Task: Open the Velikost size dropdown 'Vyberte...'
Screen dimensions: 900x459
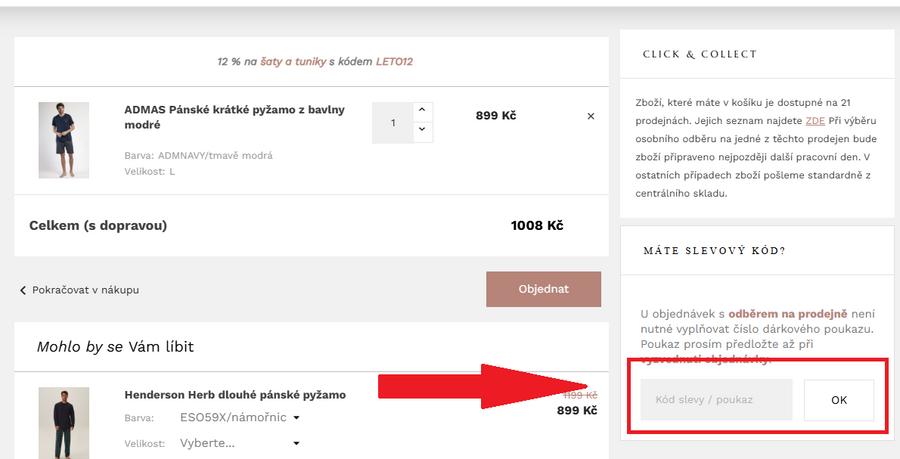Action: click(239, 443)
